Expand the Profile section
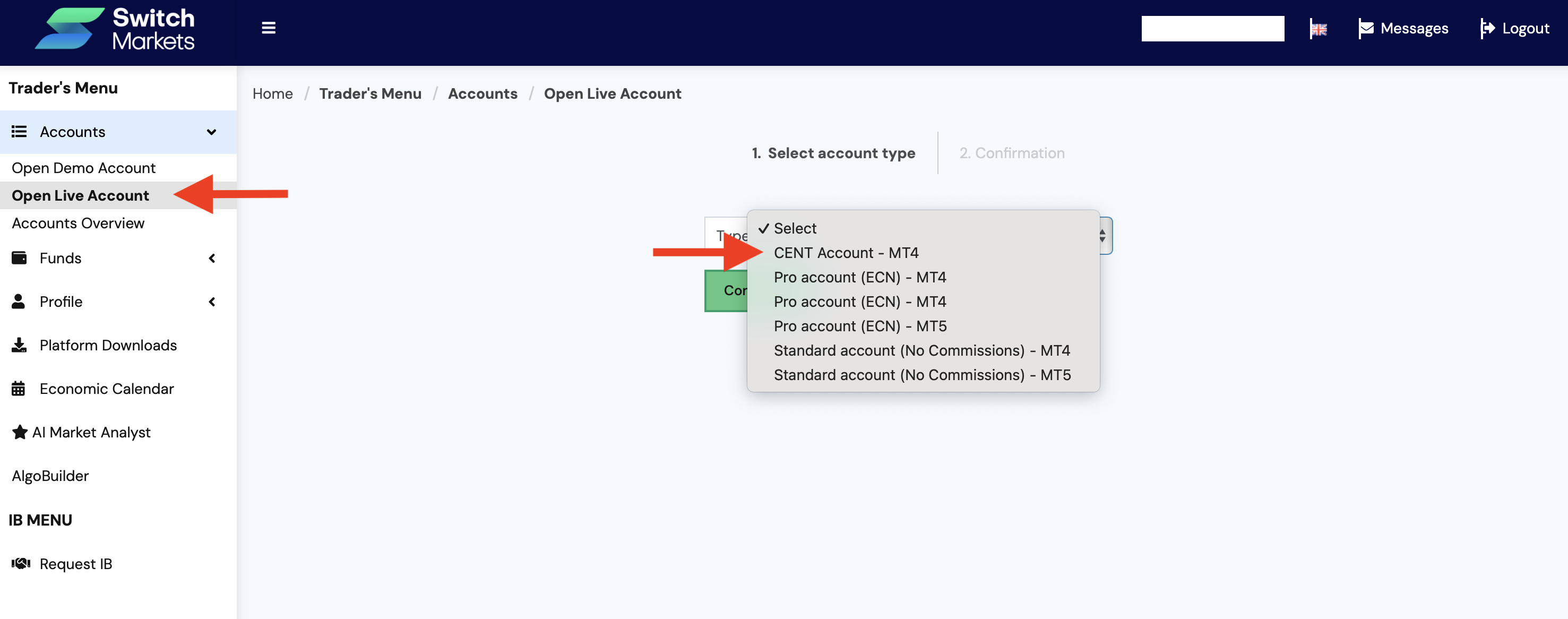Screen dimensions: 1568x619 pos(212,302)
